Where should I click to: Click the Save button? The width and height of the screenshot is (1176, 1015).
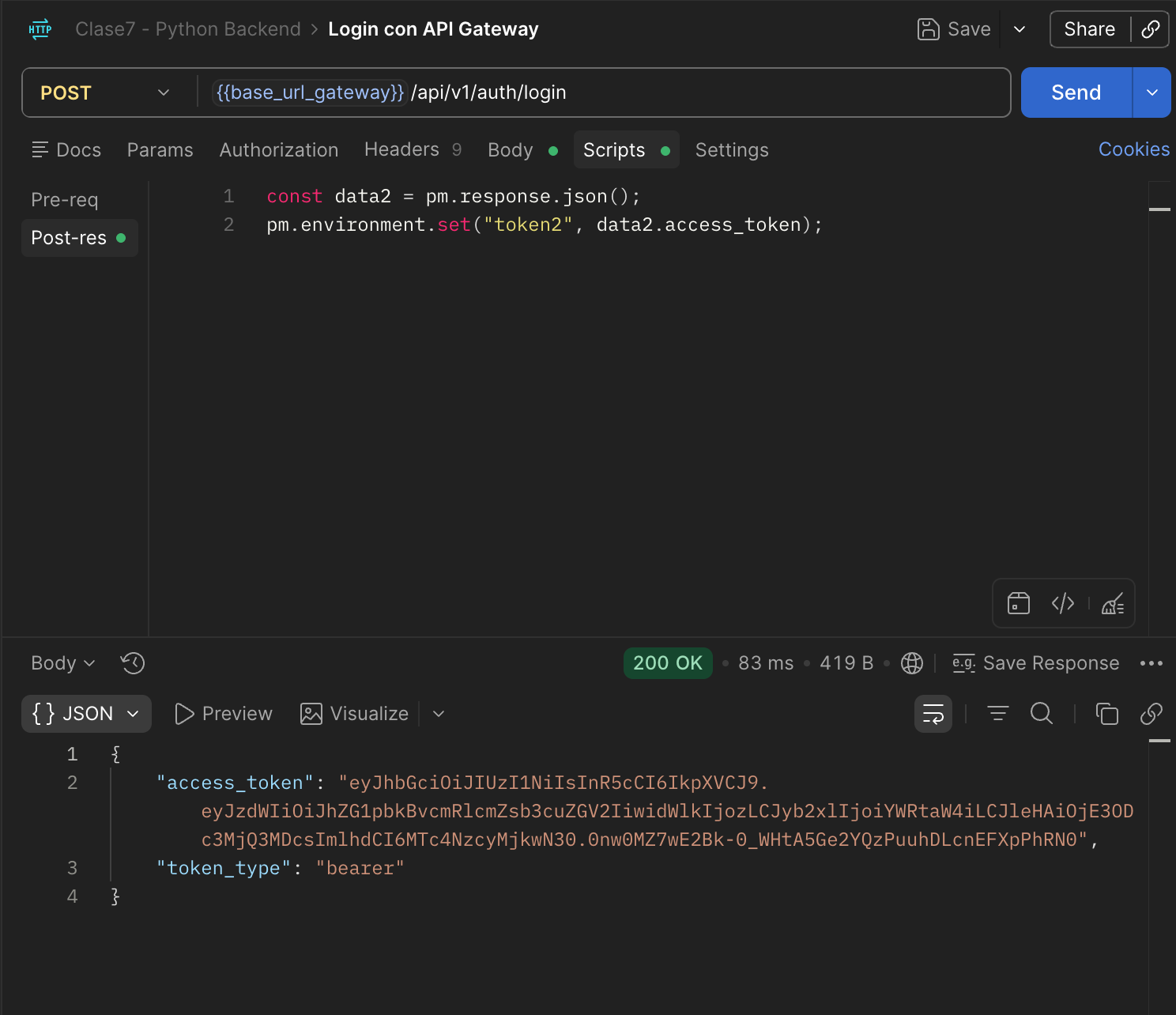[x=955, y=29]
